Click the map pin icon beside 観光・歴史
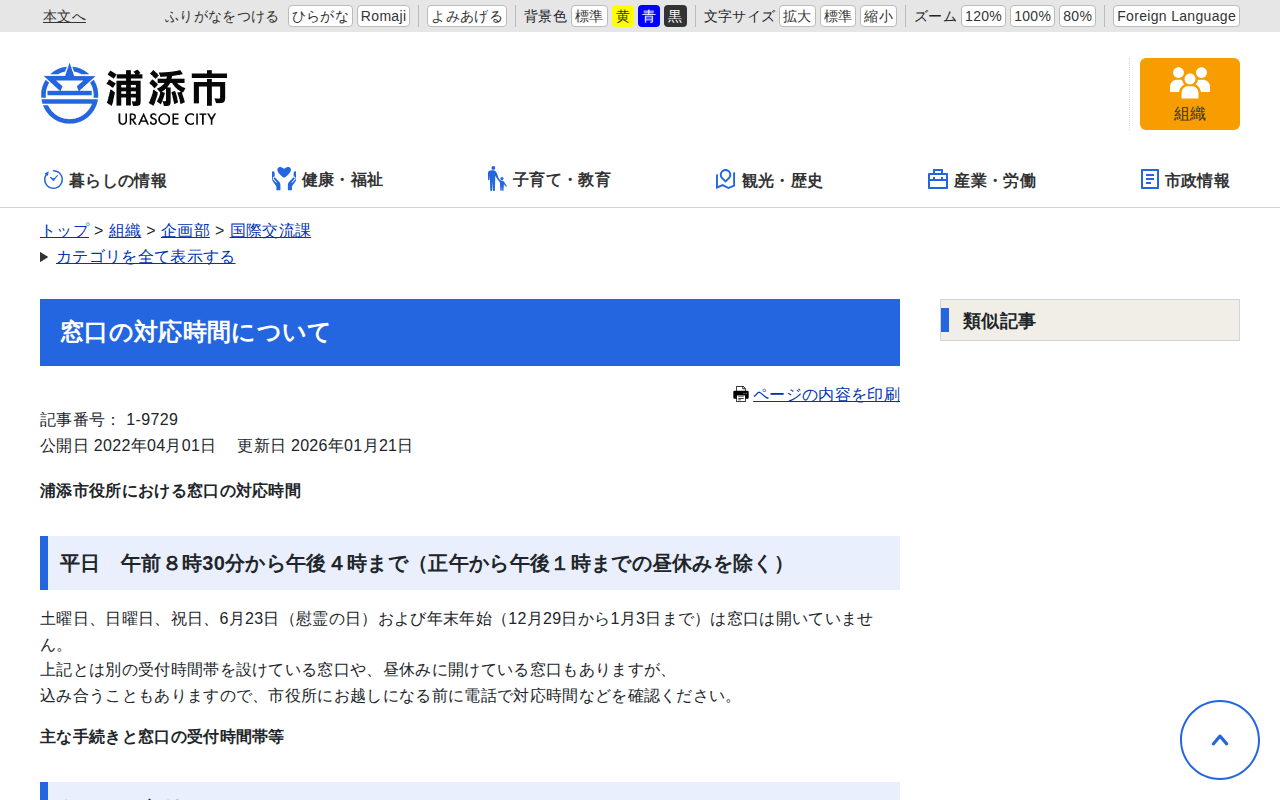The width and height of the screenshot is (1280, 800). click(x=726, y=179)
